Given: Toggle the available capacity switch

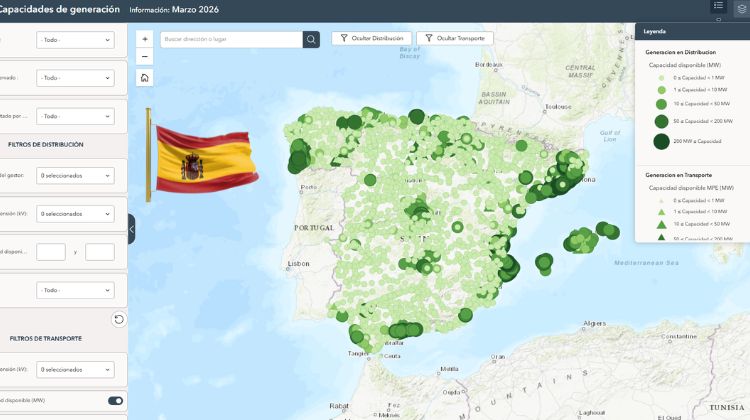Looking at the screenshot, I should click(115, 401).
